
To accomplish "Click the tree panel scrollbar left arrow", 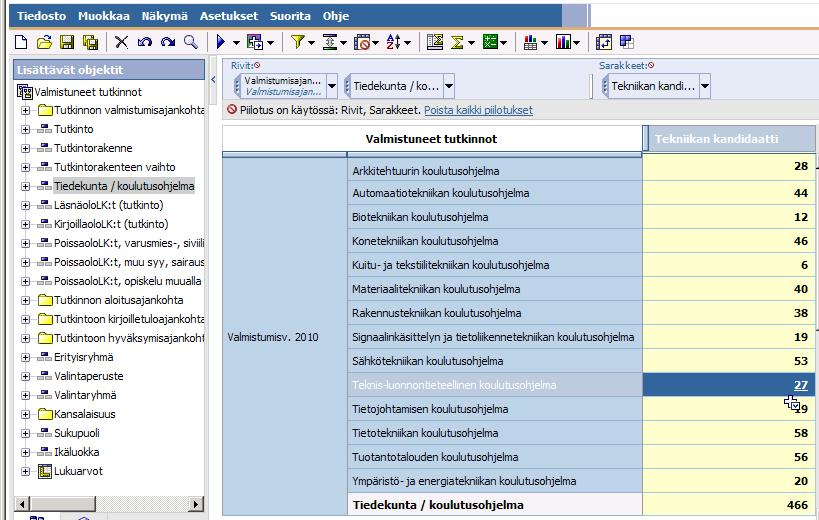I will [x=21, y=504].
